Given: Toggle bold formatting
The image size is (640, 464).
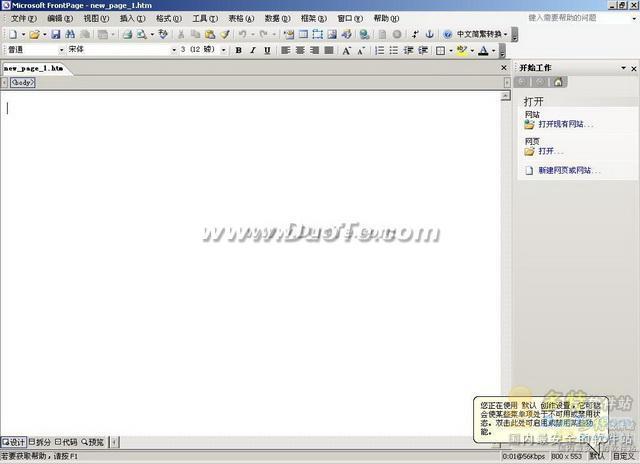Looking at the screenshot, I should coord(239,50).
